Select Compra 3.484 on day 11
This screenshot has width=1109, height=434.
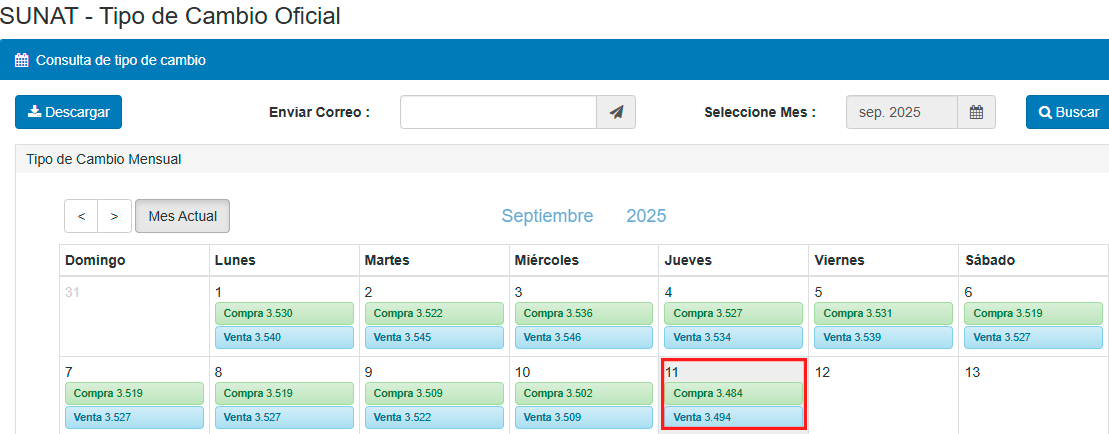click(x=734, y=393)
